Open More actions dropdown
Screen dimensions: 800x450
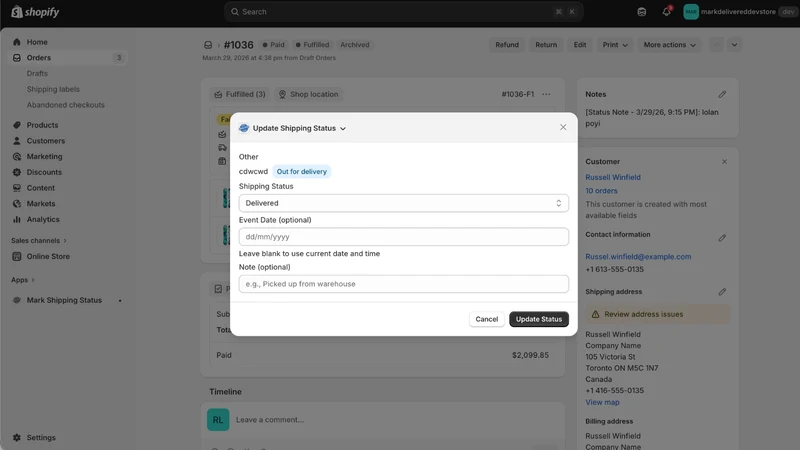tap(669, 45)
